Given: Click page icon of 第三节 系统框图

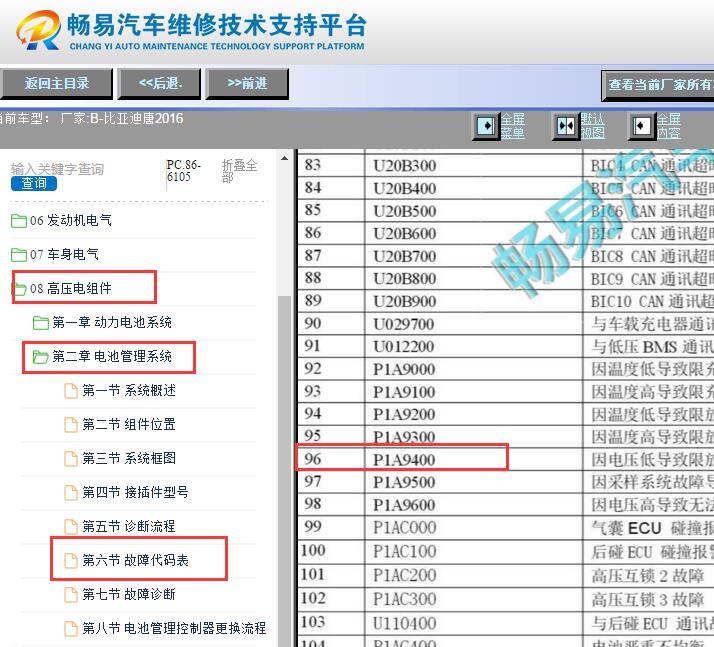Looking at the screenshot, I should 71,459.
